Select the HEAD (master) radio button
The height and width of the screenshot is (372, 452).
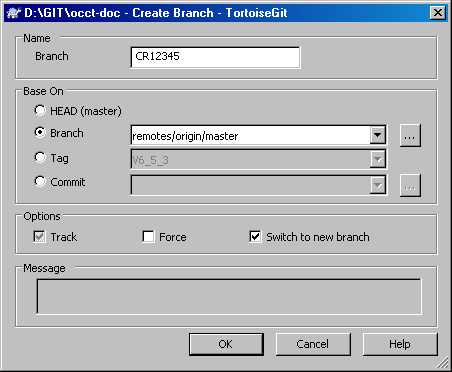tap(40, 110)
